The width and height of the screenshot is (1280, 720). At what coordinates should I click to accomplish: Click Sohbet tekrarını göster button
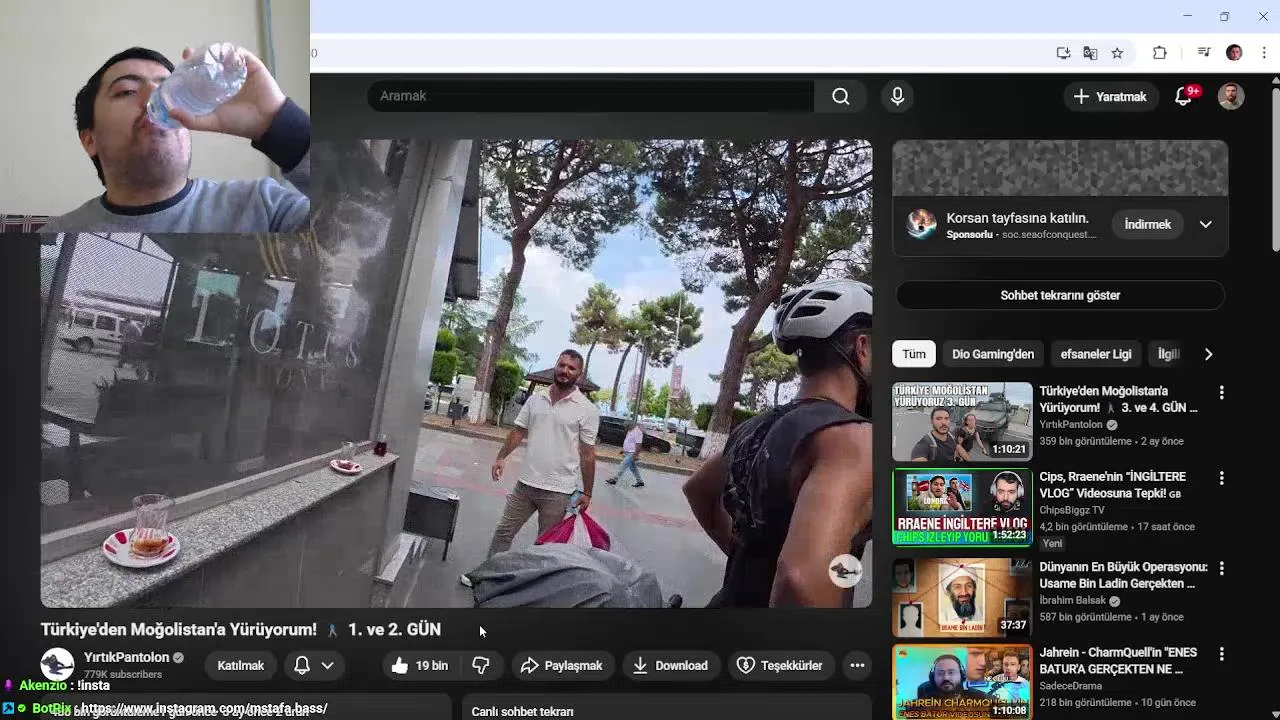1060,295
